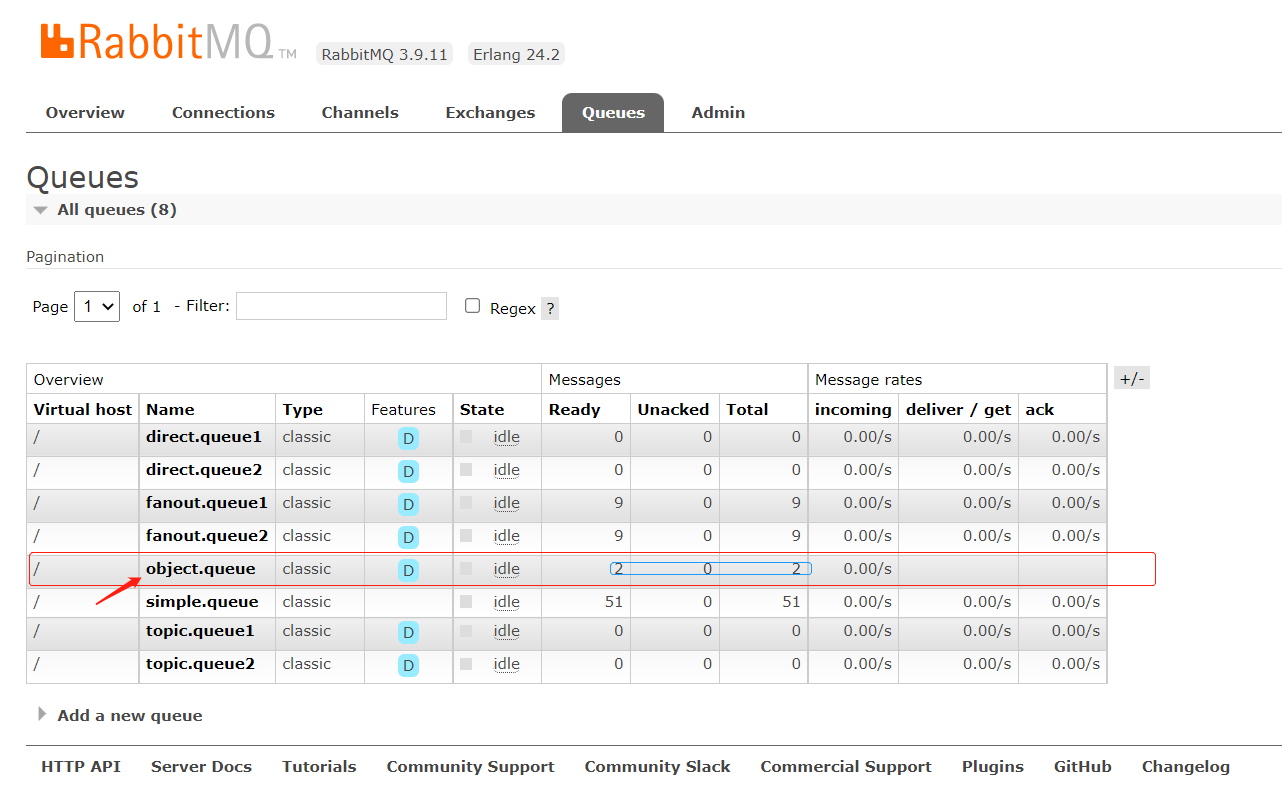This screenshot has width=1282, height=797.
Task: Open the topic.queue1 queue link
Action: coord(200,631)
